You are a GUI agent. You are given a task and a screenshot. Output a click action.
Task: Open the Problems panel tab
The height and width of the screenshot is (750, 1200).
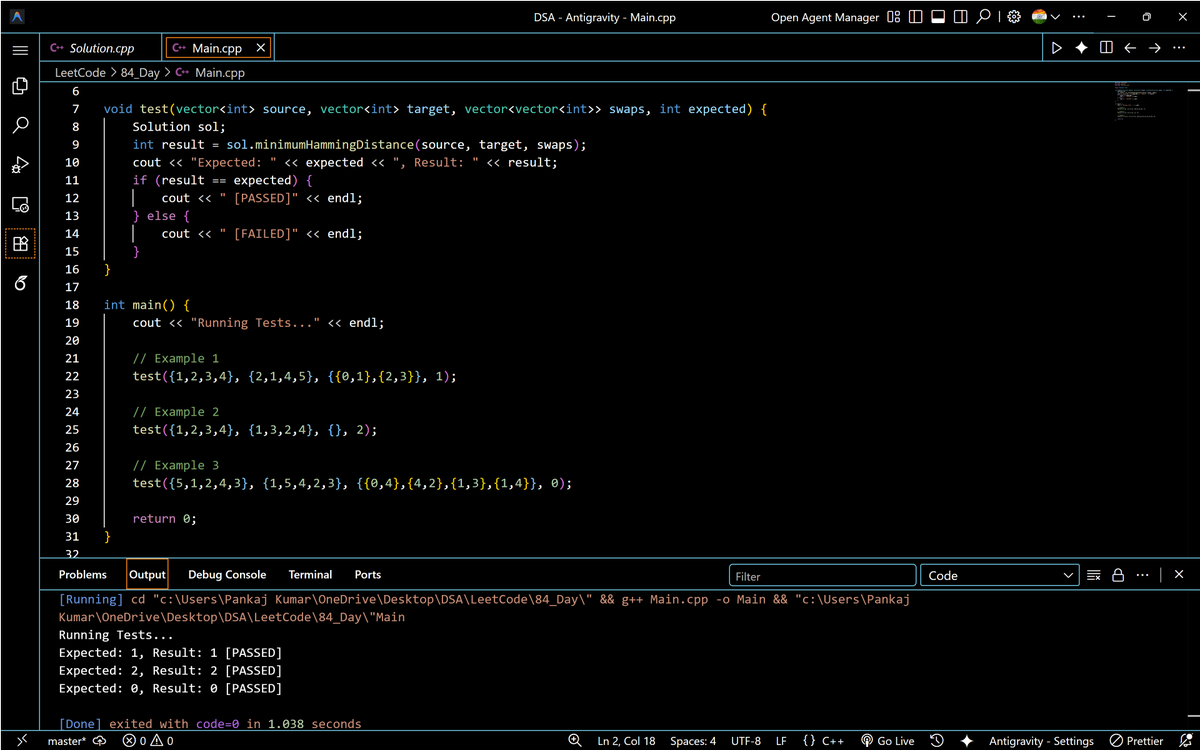[83, 575]
